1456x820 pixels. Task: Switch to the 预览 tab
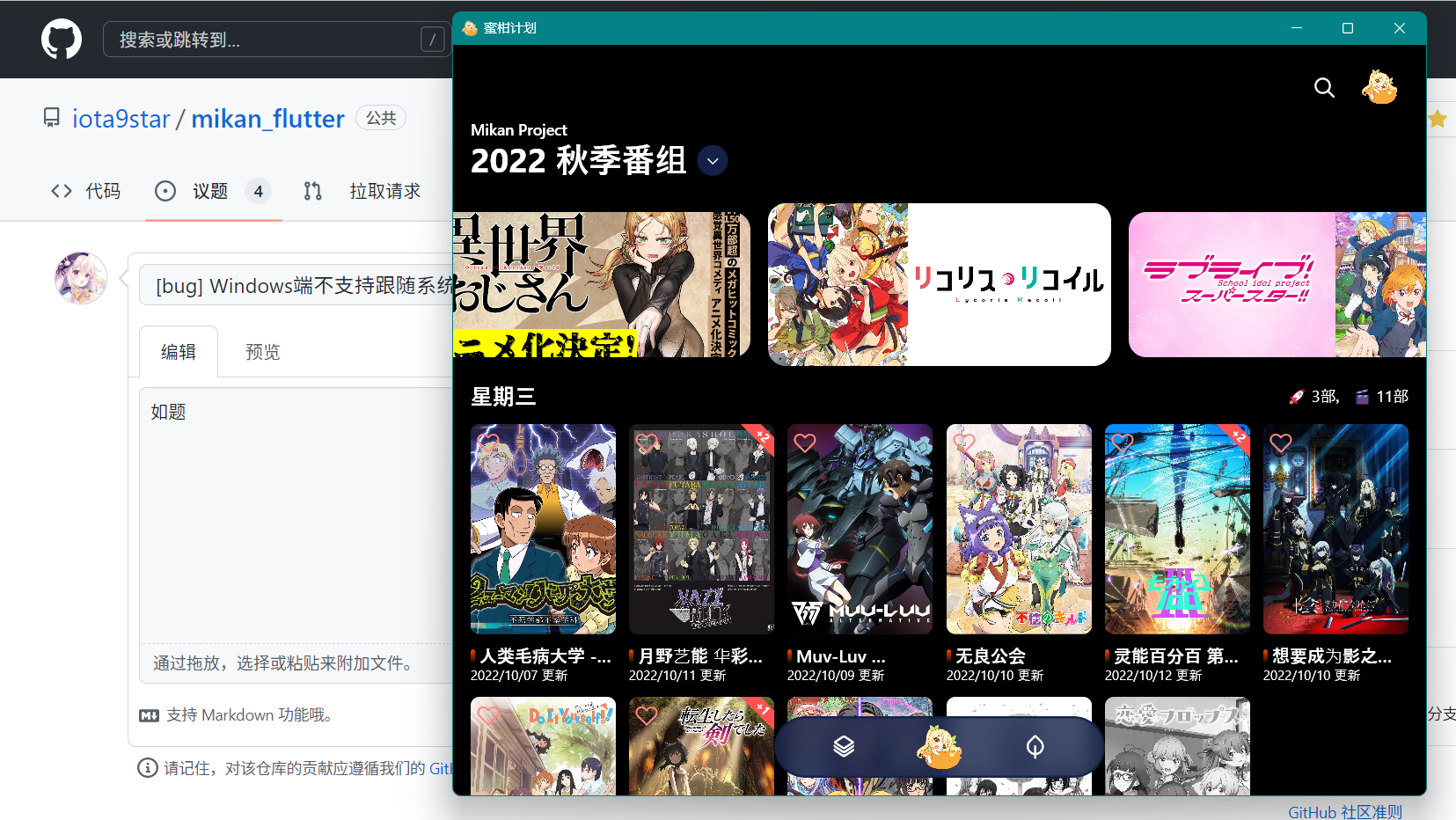tap(261, 351)
